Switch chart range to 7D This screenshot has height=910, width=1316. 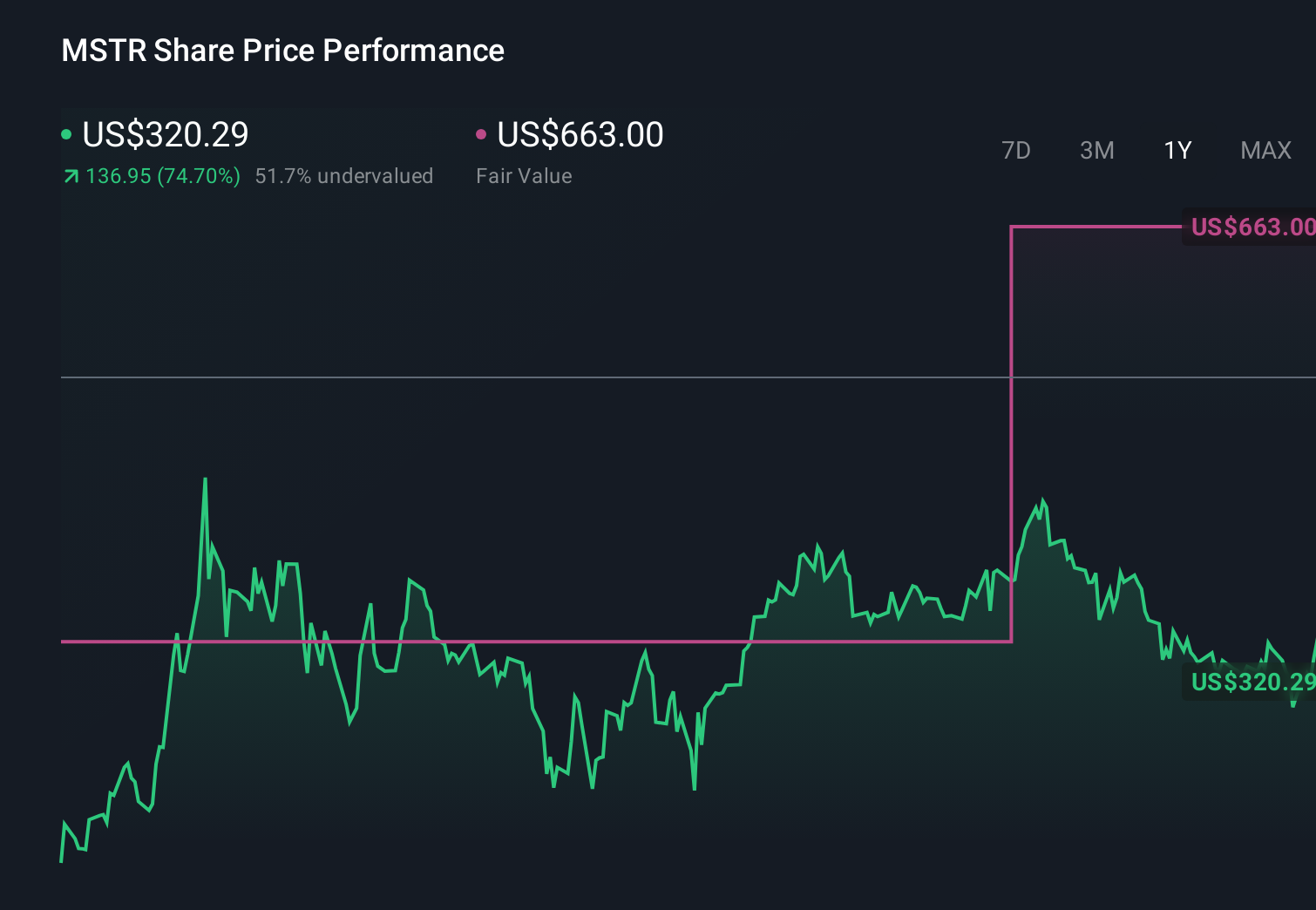tap(1015, 151)
